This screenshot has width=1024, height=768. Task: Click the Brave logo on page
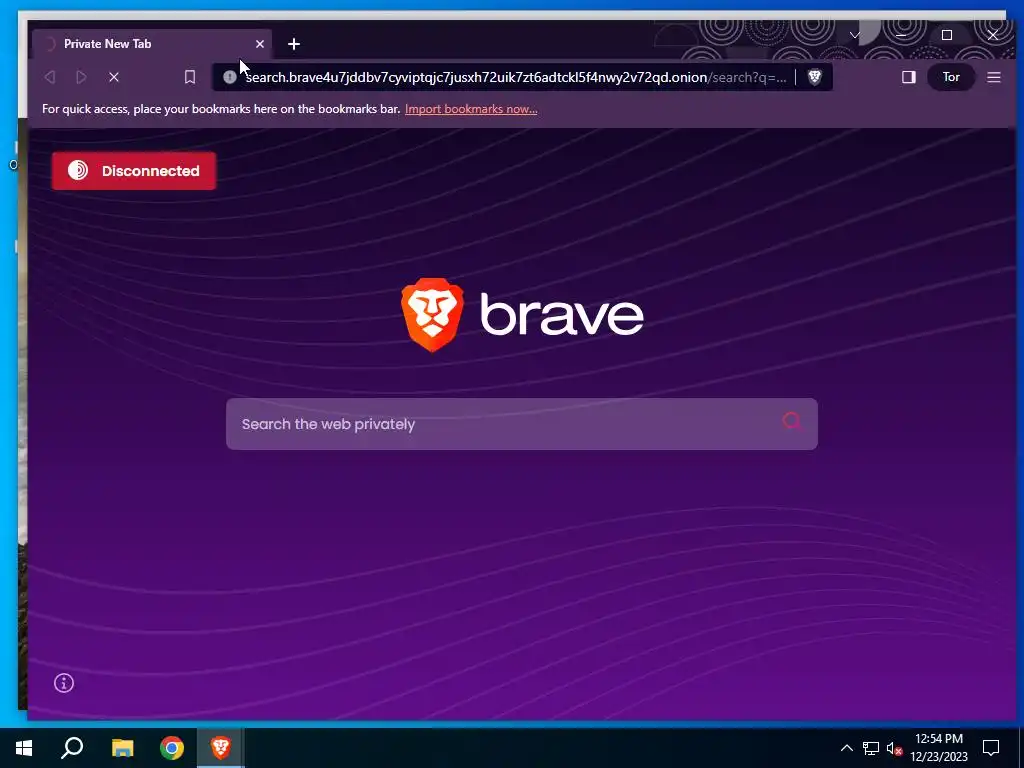[x=522, y=315]
